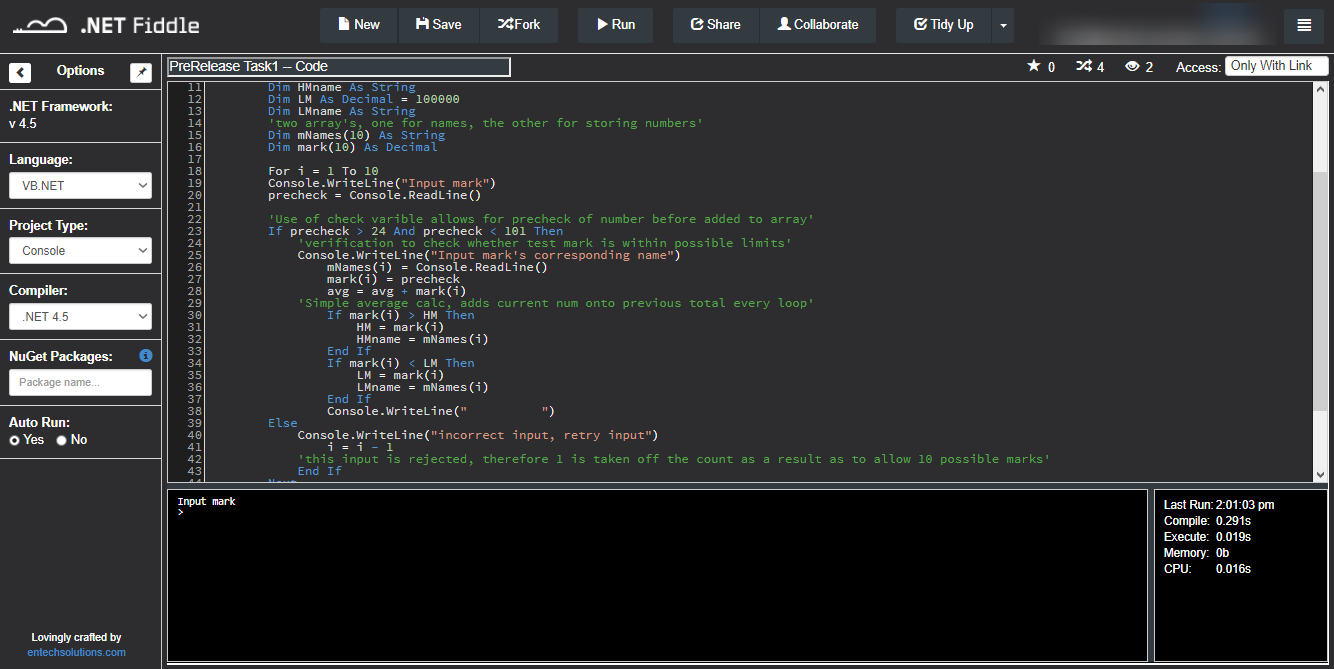This screenshot has height=669, width=1334.
Task: Expand the Tidy Up dropdown arrow
Action: coord(1003,25)
